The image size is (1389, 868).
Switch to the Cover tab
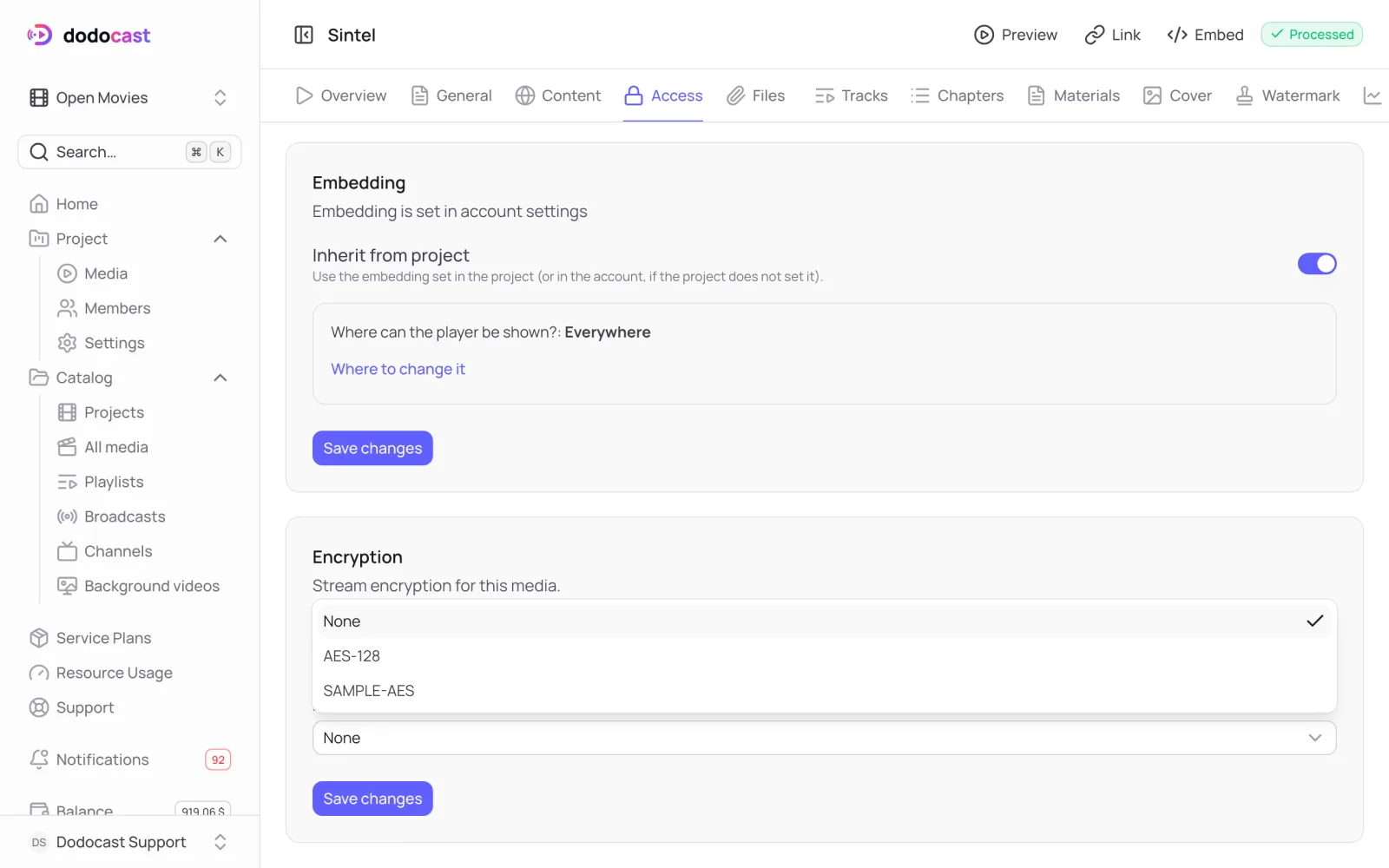(1177, 95)
